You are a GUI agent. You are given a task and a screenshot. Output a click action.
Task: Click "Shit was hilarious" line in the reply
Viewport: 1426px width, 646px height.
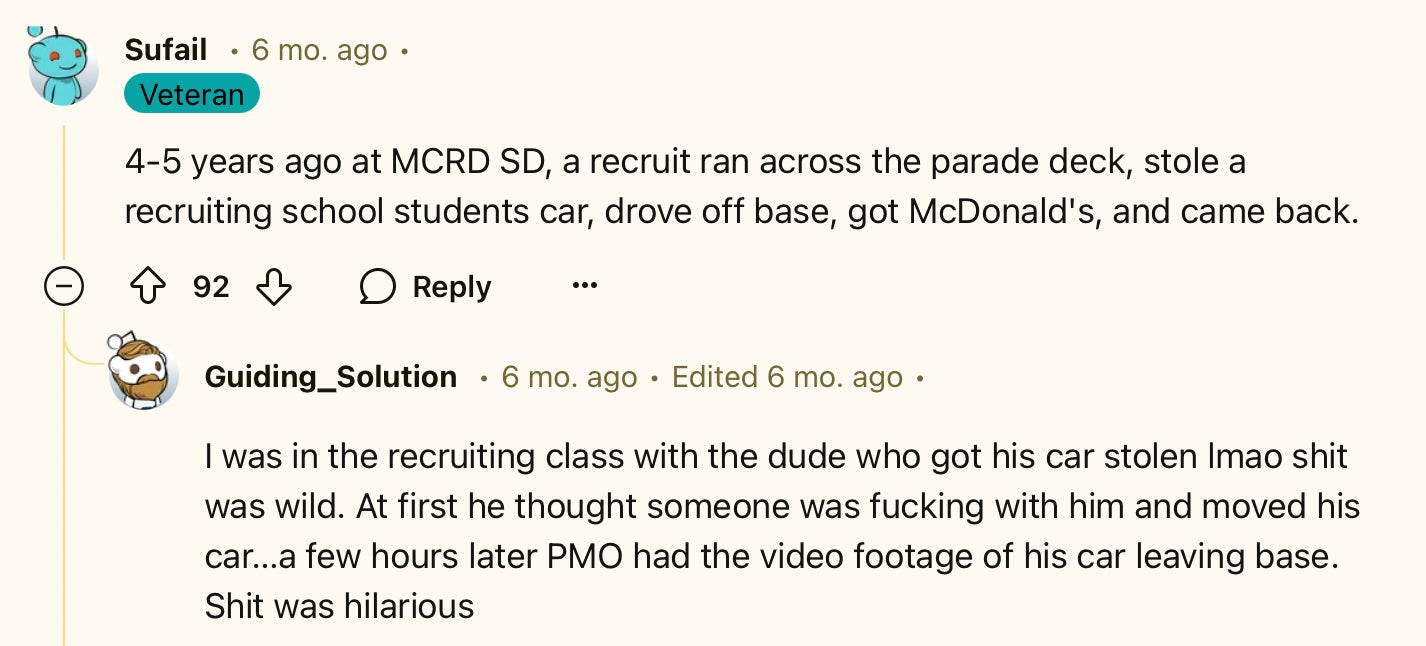pos(339,605)
